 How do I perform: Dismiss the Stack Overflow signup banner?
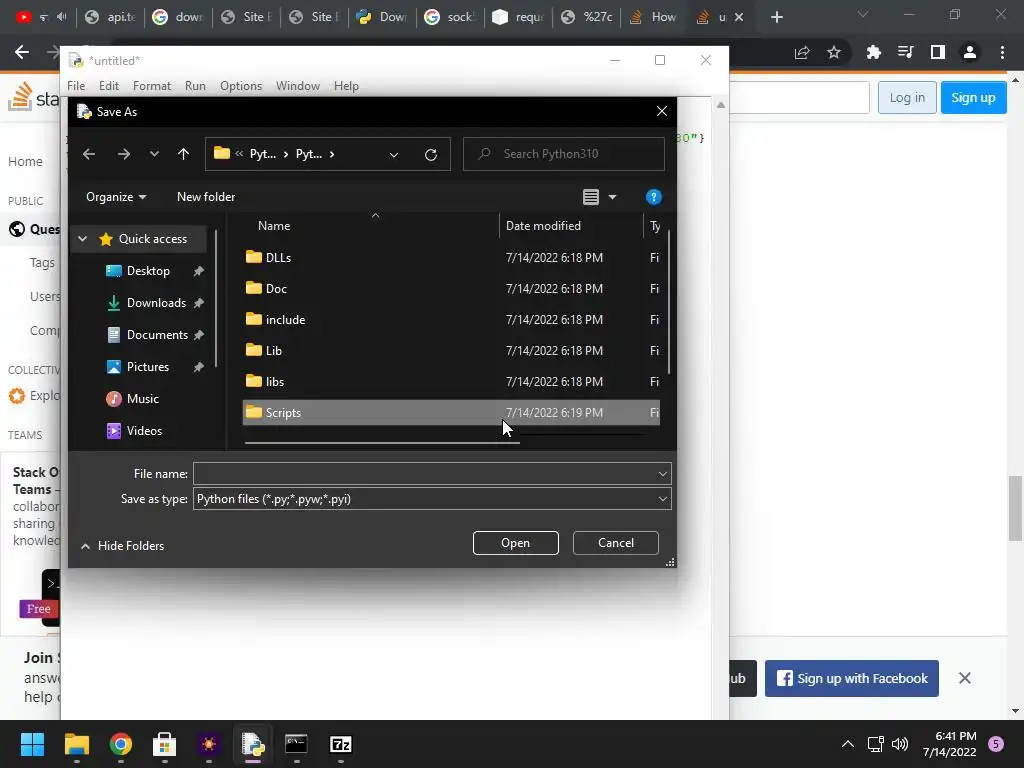click(965, 679)
